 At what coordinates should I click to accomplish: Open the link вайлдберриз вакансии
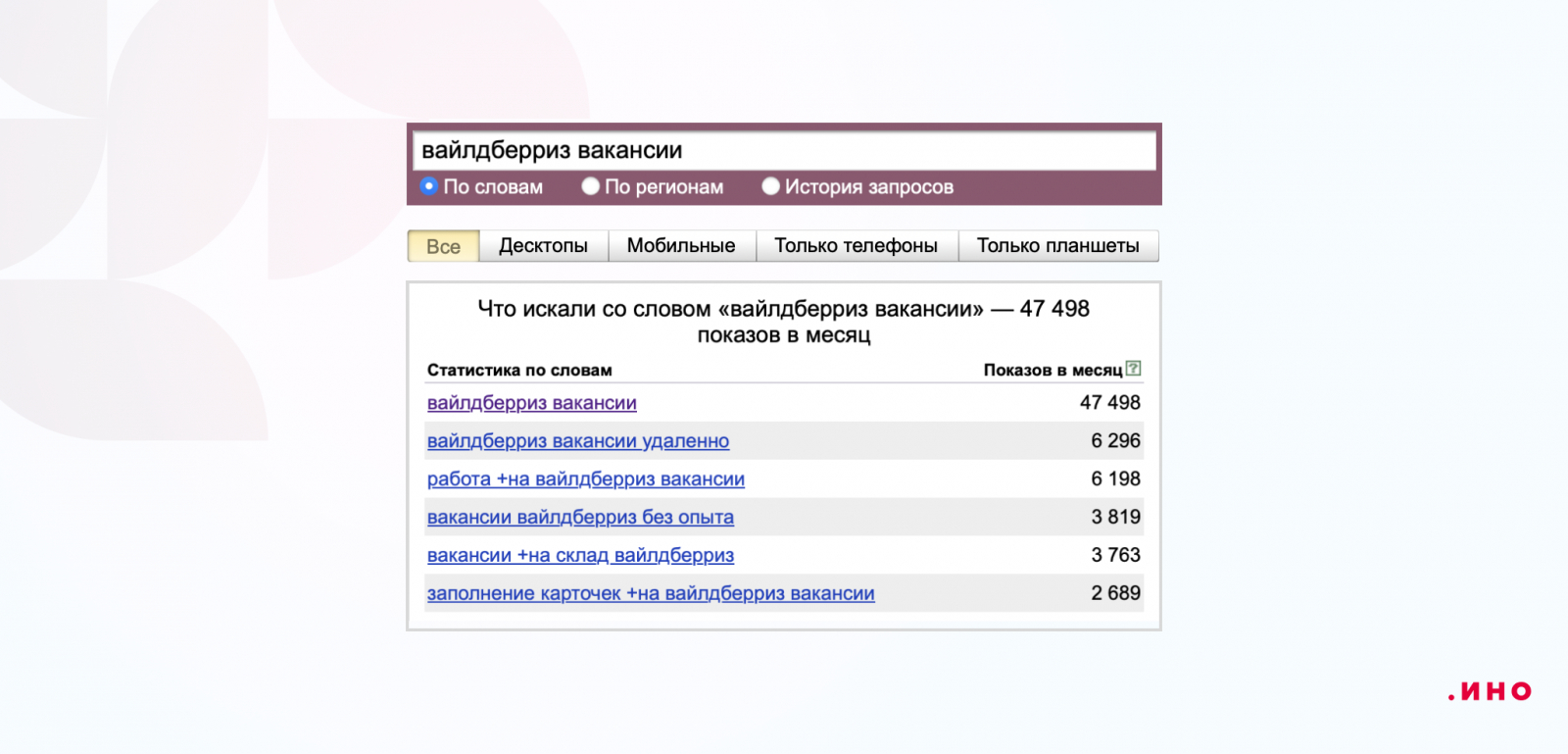[x=532, y=403]
